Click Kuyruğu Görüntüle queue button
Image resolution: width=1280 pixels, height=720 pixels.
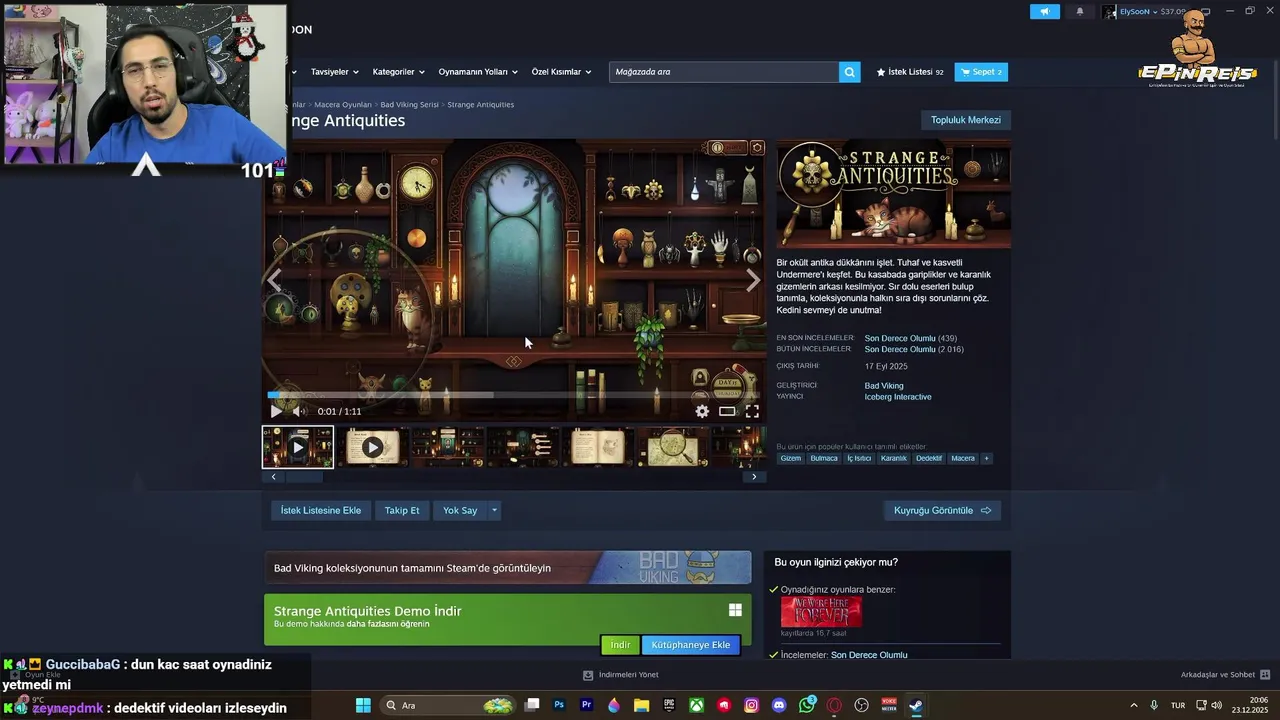[x=942, y=511]
